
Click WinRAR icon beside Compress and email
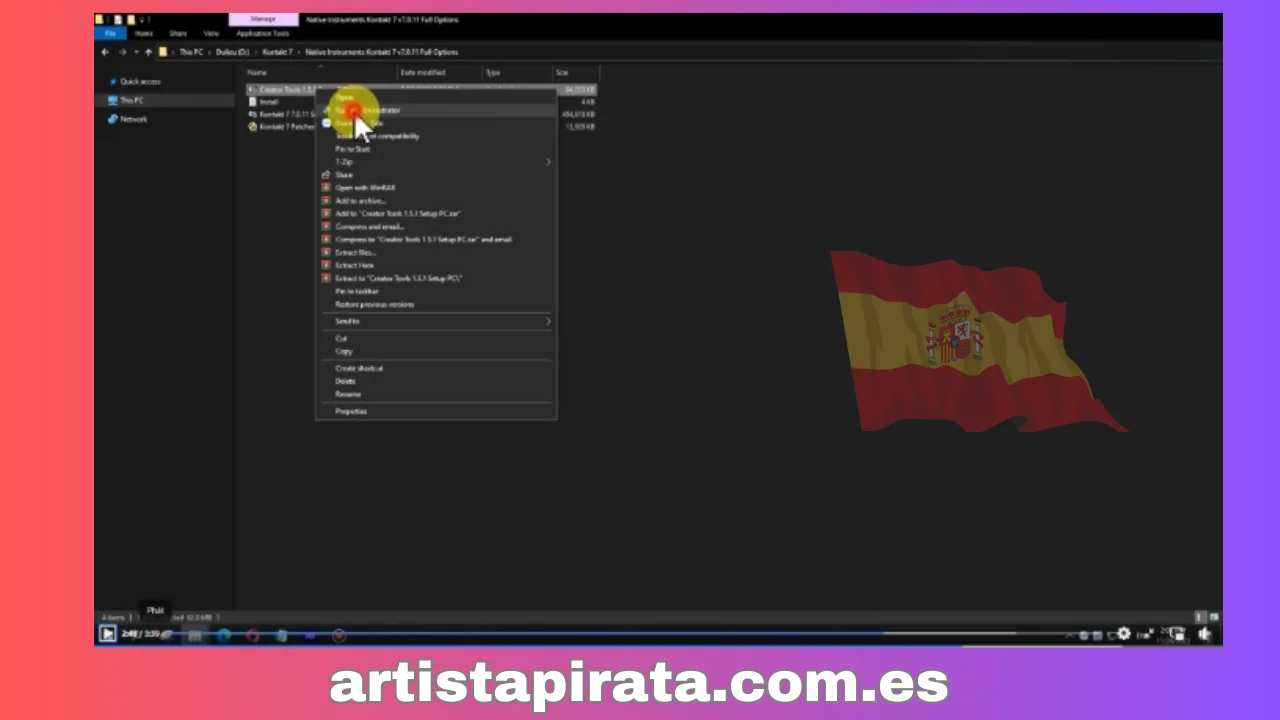(x=326, y=226)
